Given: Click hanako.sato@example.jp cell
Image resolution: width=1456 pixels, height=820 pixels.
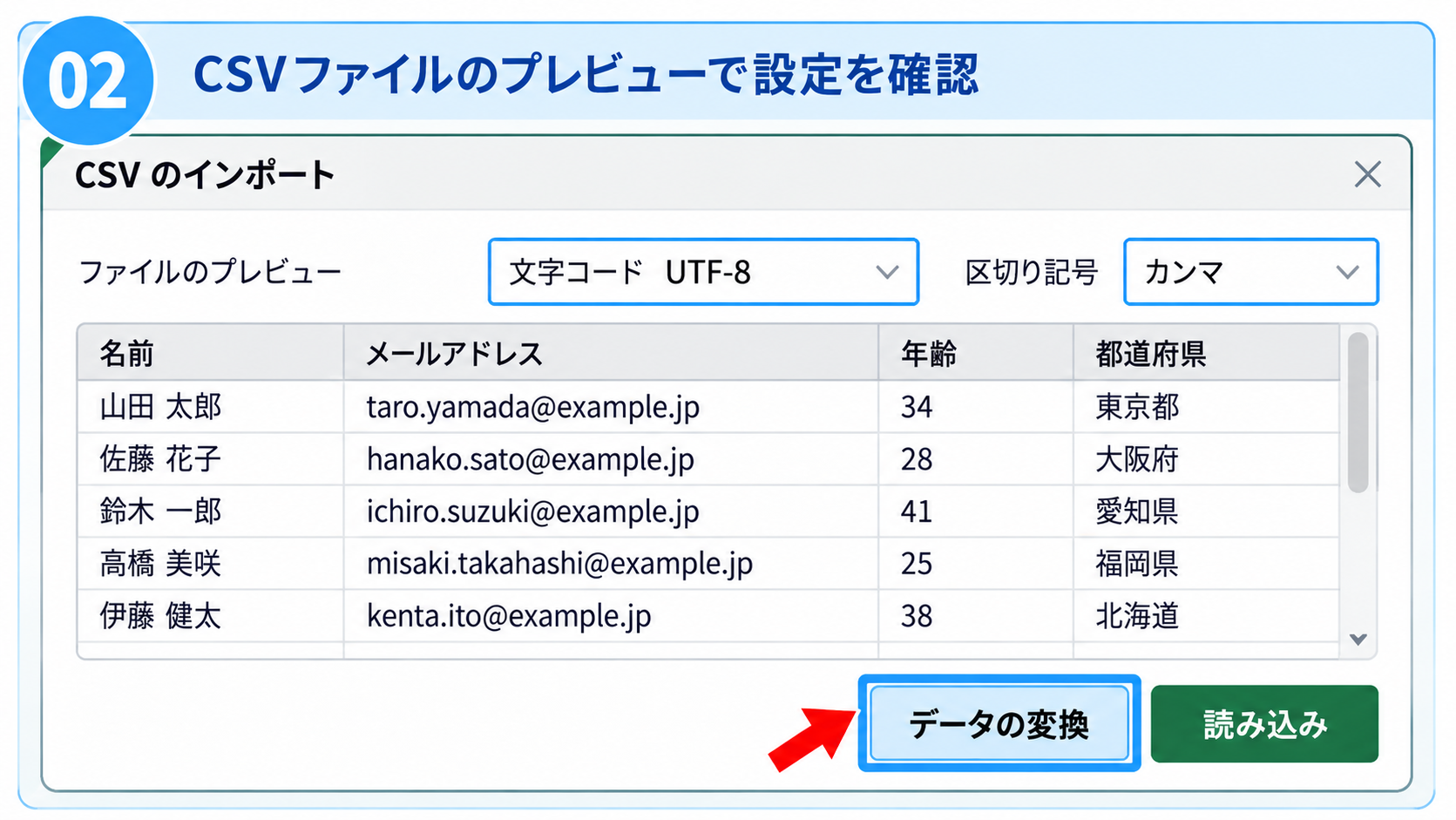Looking at the screenshot, I should (611, 459).
